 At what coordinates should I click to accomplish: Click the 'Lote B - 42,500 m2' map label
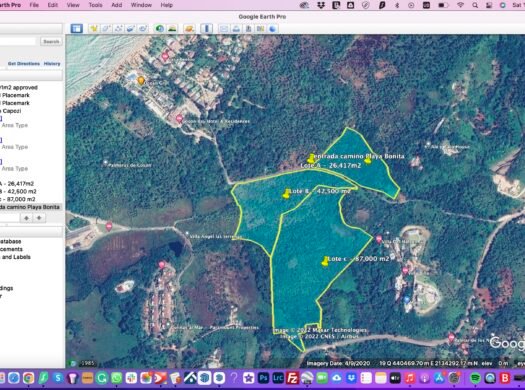[319, 191]
